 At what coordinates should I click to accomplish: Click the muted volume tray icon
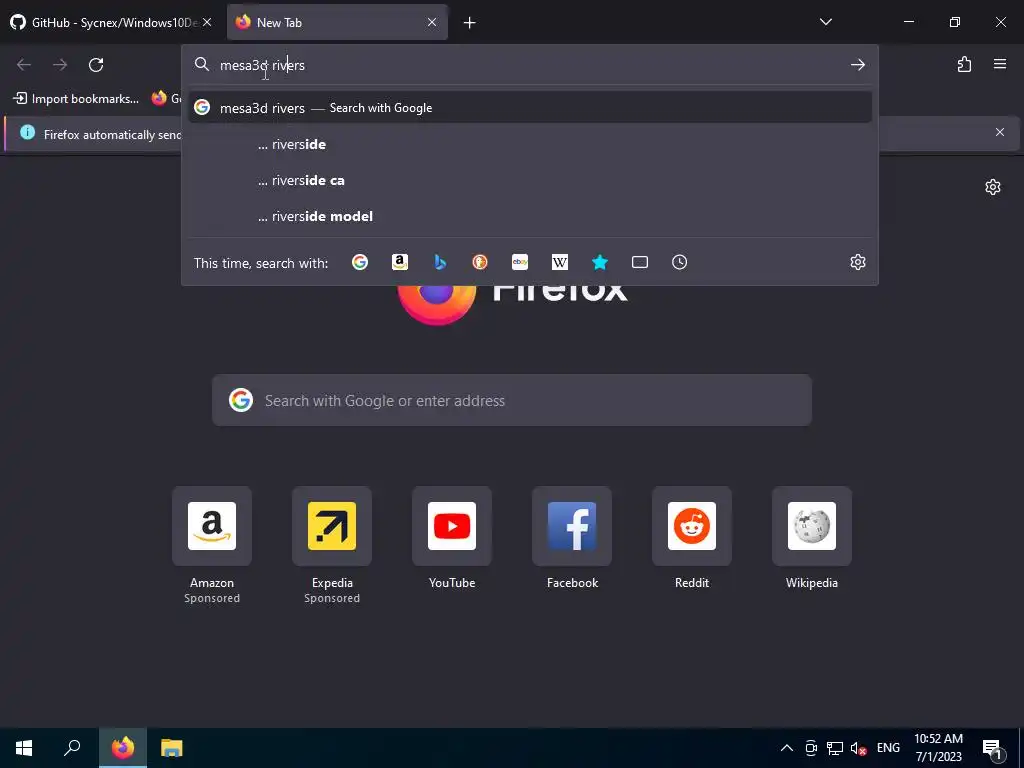click(858, 748)
